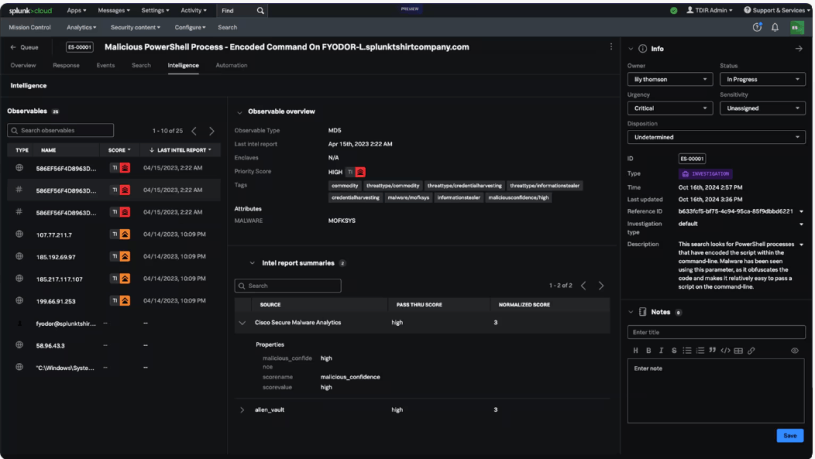Collapse Cisco Secure Malware Analytics row
This screenshot has width=815, height=459.
coord(242,323)
